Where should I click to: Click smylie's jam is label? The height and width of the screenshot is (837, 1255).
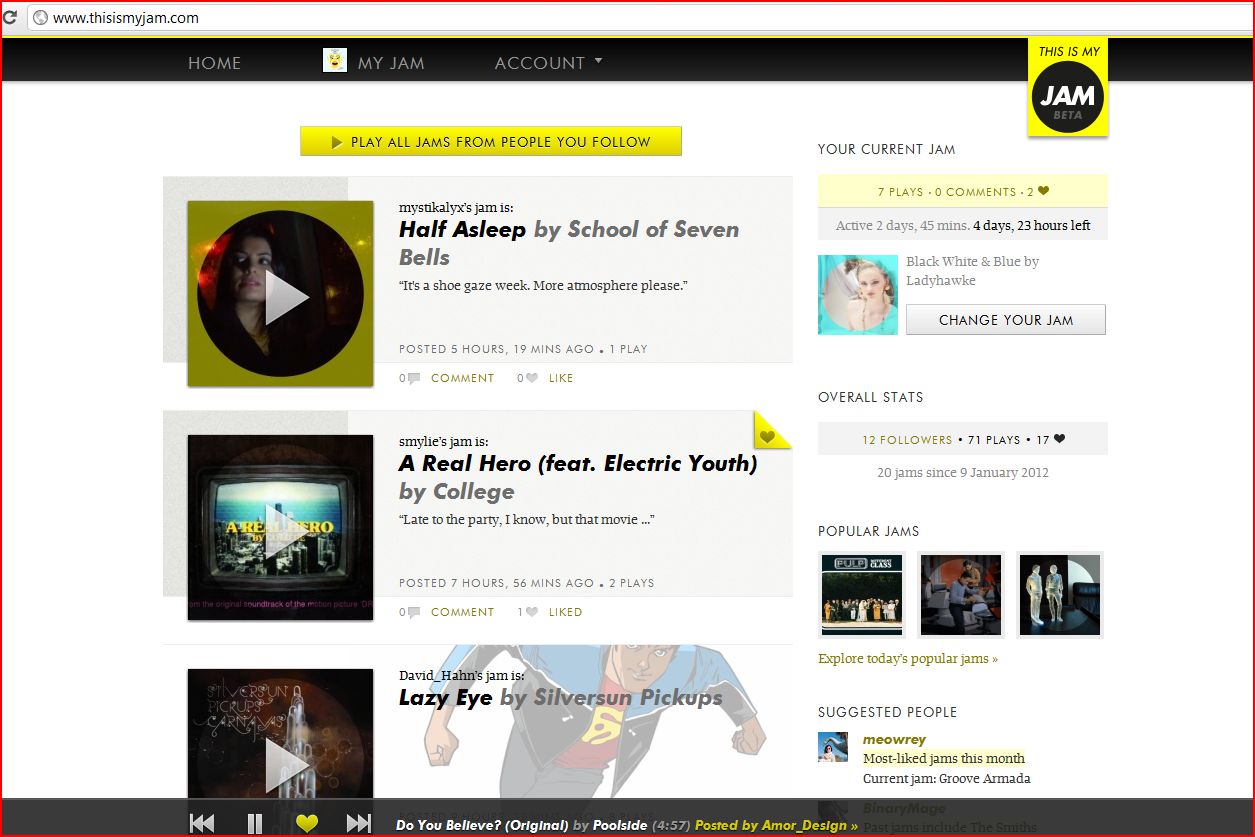coord(443,441)
